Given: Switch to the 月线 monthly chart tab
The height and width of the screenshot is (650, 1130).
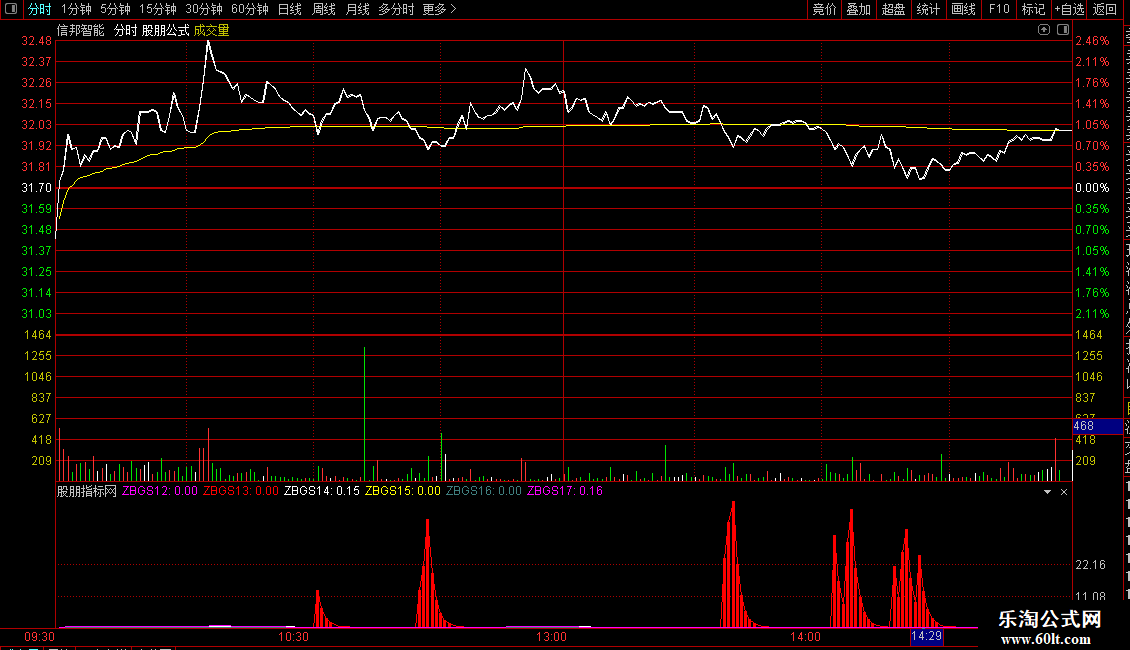Looking at the screenshot, I should click(x=357, y=9).
